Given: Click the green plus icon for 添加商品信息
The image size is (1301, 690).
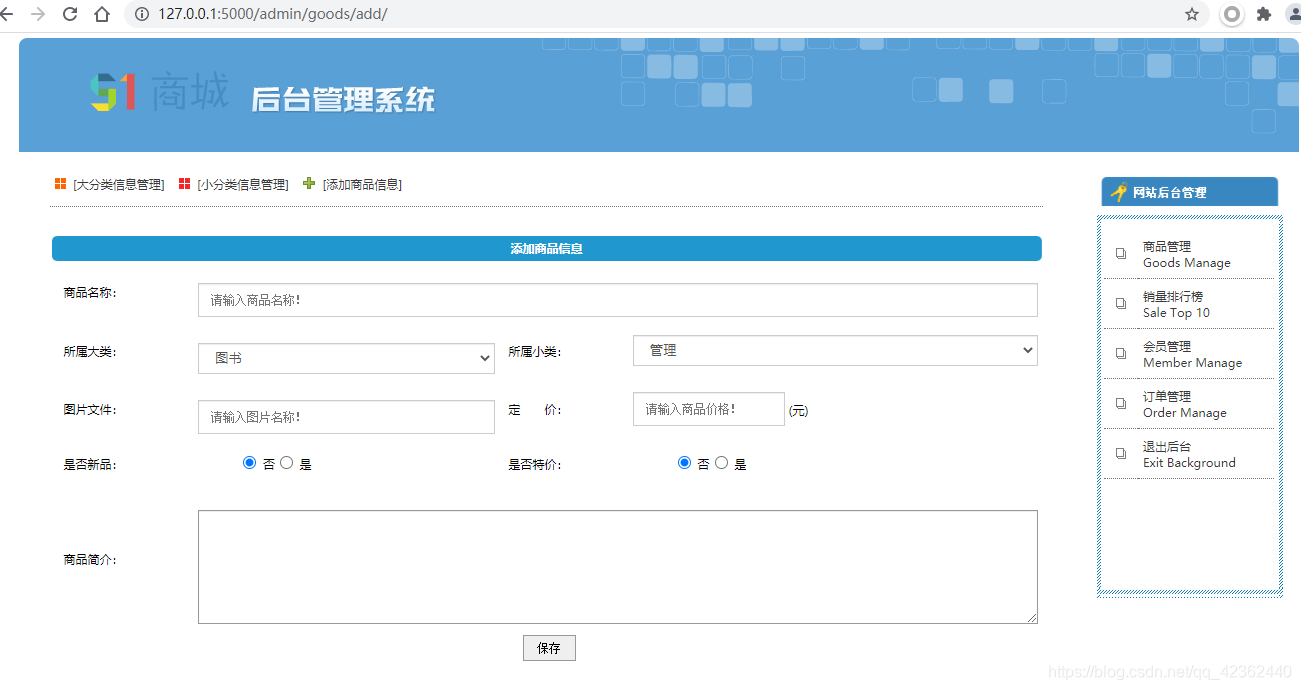Looking at the screenshot, I should pos(309,183).
